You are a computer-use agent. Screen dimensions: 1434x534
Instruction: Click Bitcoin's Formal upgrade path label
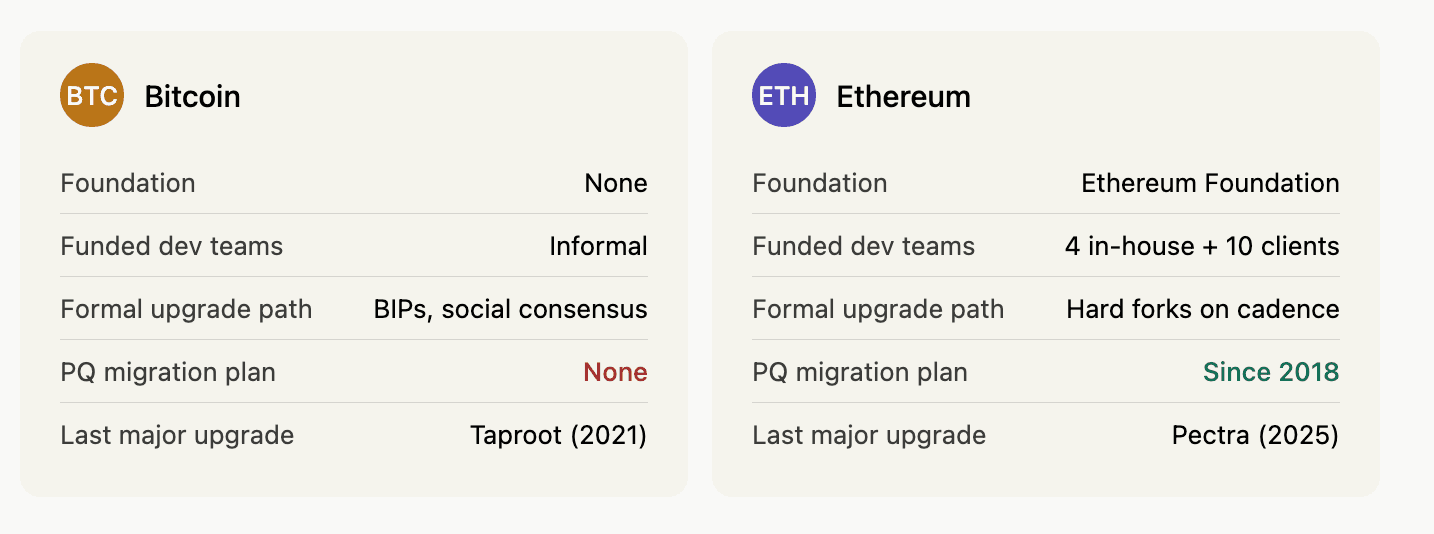[x=186, y=309]
